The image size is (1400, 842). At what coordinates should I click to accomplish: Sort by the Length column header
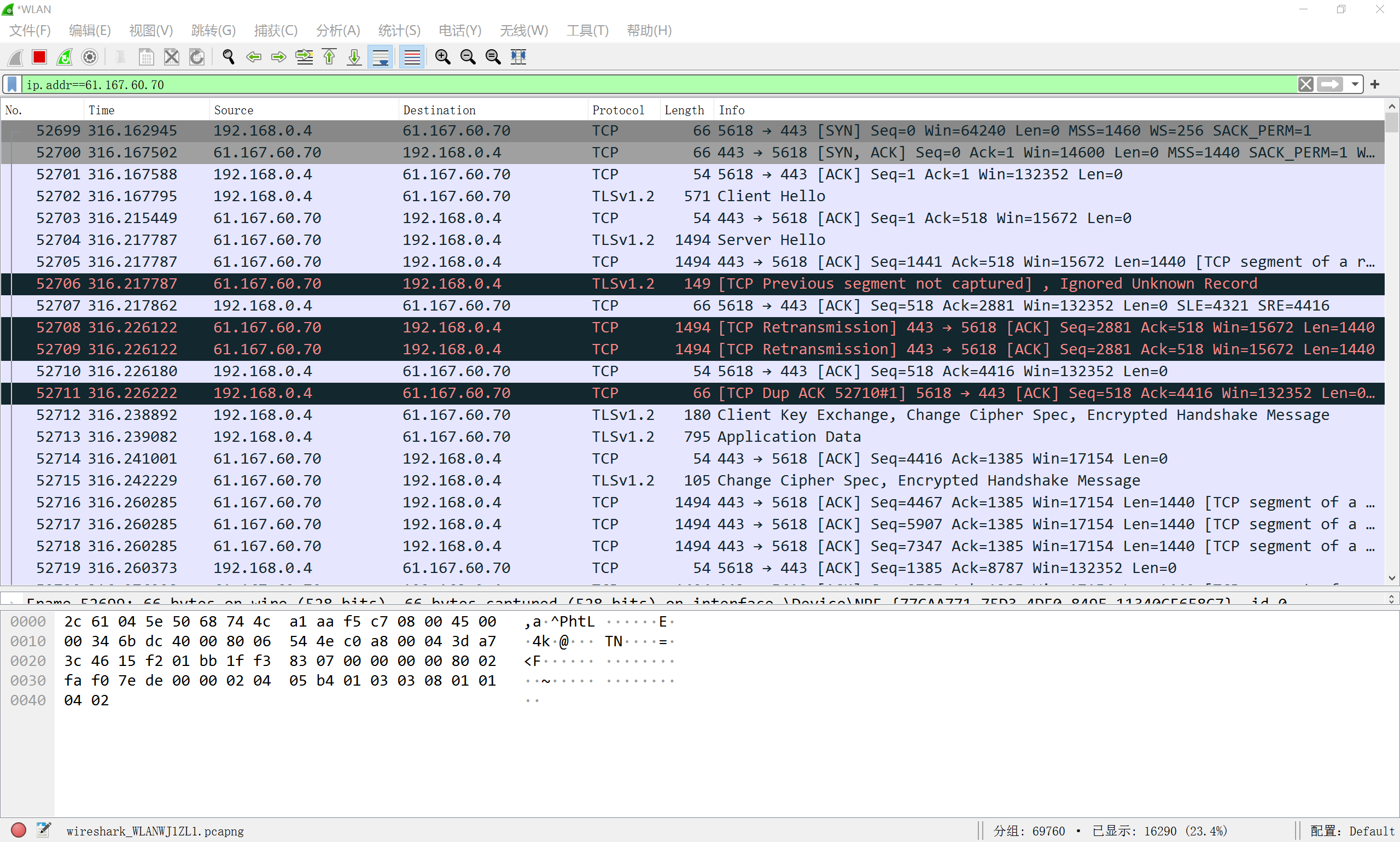click(687, 110)
